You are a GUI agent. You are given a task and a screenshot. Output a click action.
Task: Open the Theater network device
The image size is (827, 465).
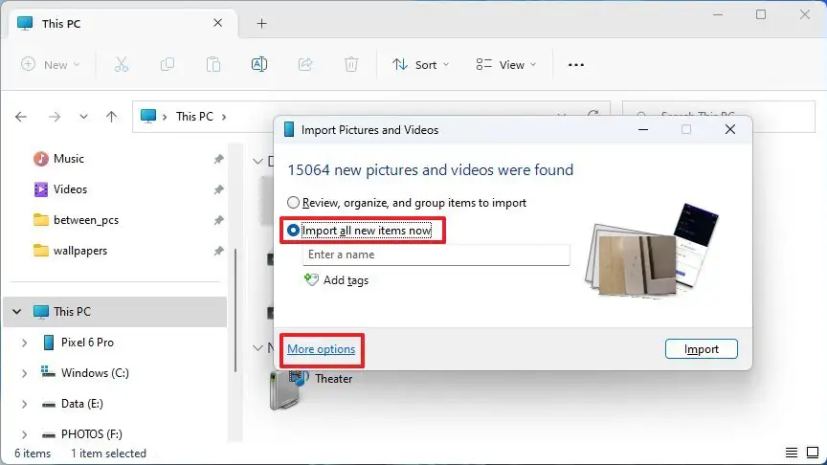(311, 389)
